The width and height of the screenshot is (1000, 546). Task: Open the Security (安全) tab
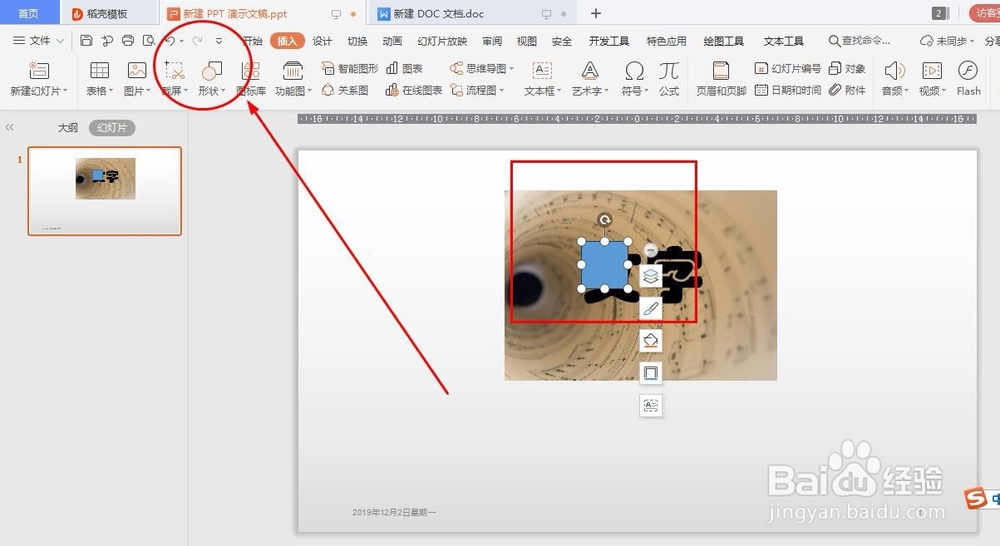pos(562,41)
